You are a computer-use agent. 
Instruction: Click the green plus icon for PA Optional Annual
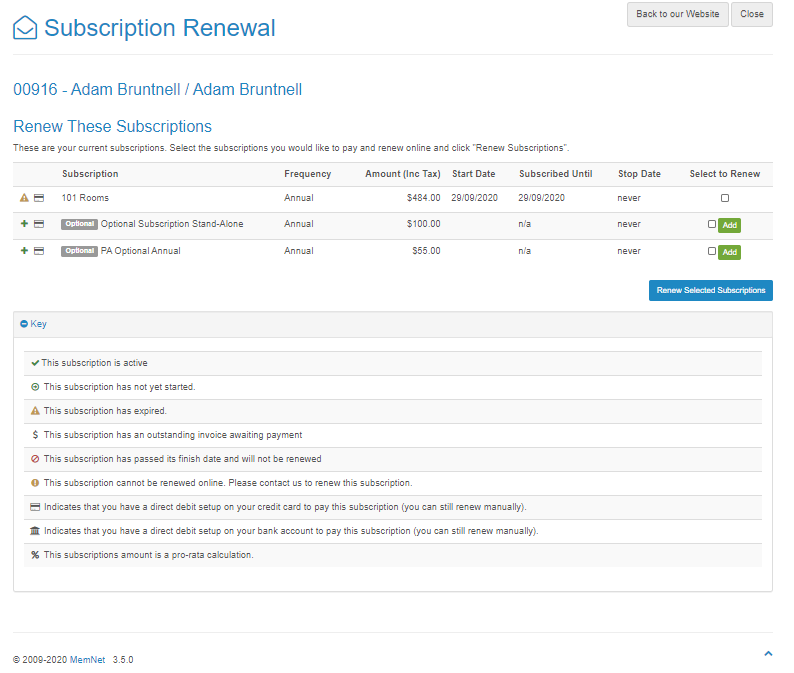point(24,251)
